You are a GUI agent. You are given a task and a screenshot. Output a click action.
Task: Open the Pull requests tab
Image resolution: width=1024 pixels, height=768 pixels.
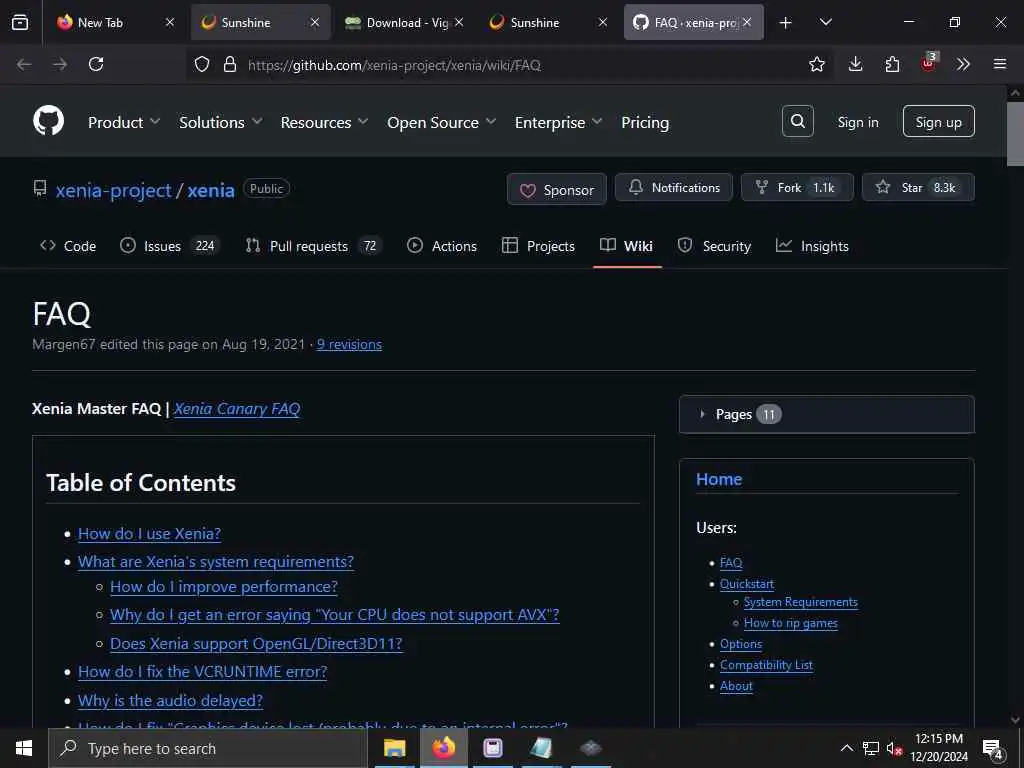point(313,246)
